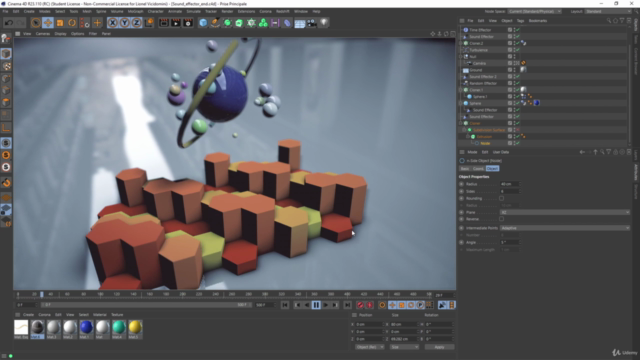Viewport: 640px width, 360px height.
Task: Toggle Subdivision Surface red enable mark
Action: click(x=518, y=130)
